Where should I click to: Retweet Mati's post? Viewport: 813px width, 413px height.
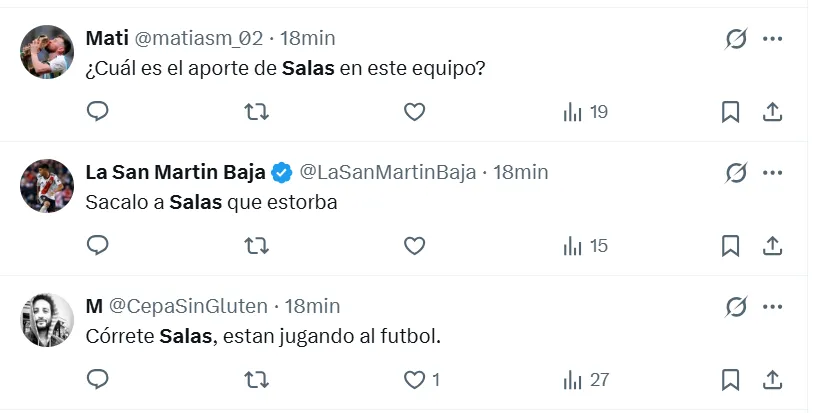256,112
